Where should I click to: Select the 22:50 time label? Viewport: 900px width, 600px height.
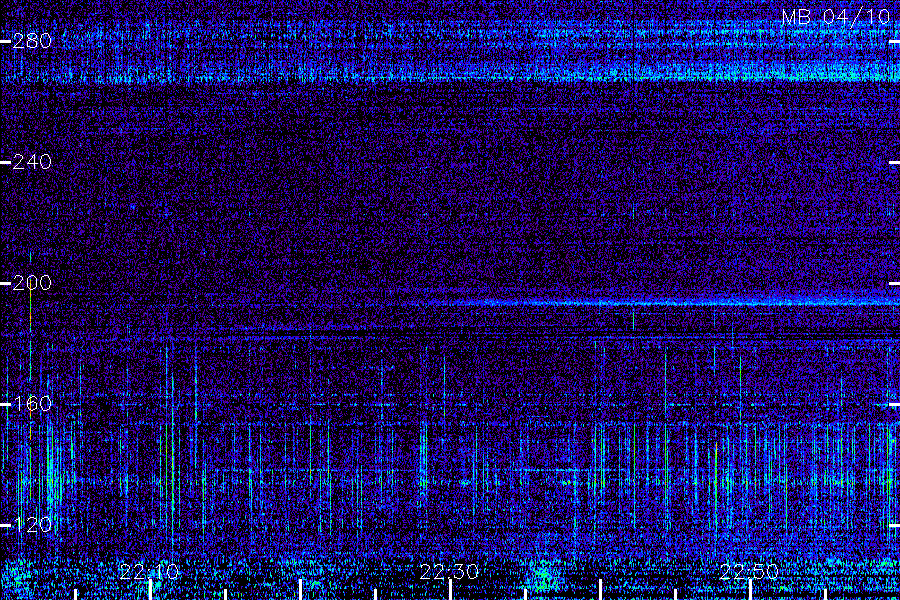[x=749, y=572]
